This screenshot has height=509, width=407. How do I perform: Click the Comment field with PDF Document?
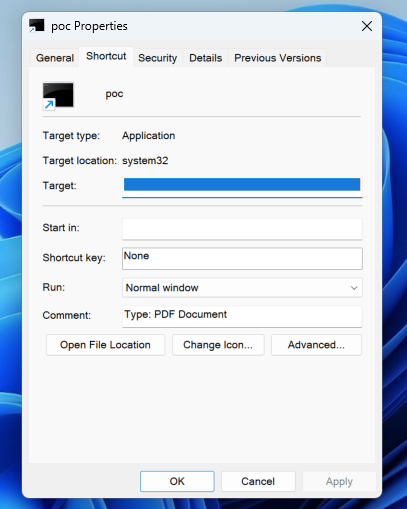(x=242, y=317)
